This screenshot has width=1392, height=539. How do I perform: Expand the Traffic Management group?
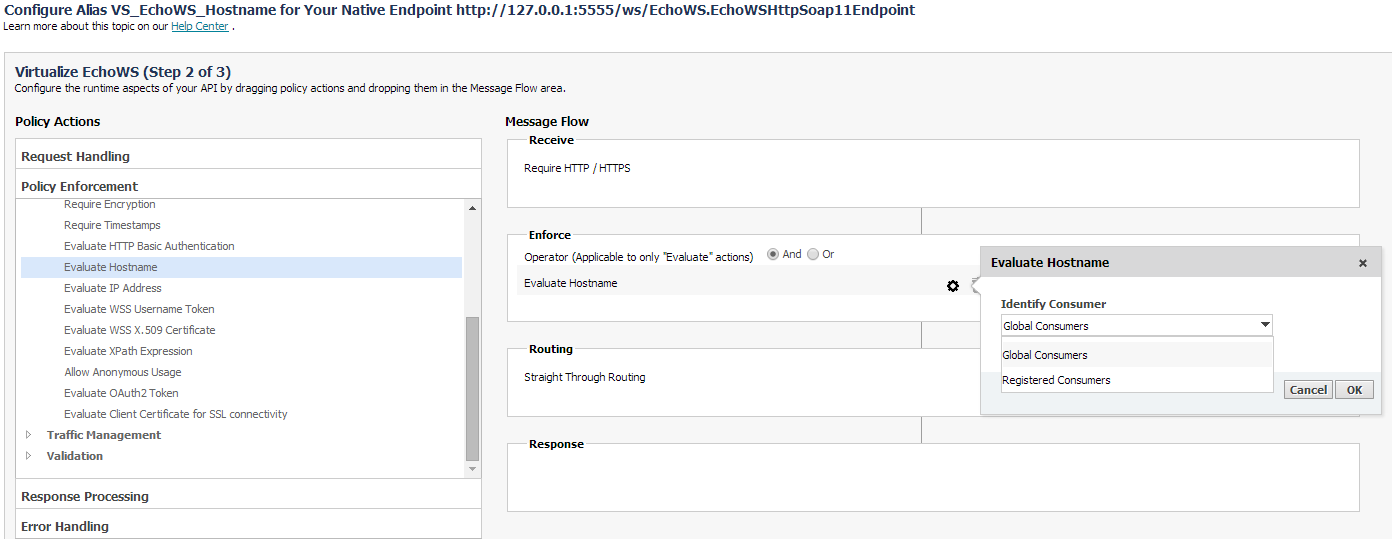click(28, 435)
